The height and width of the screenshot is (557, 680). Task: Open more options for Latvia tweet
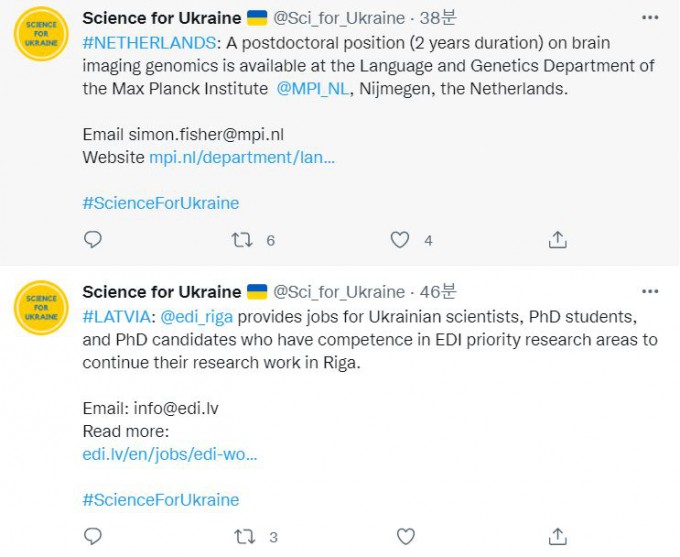pyautogui.click(x=651, y=292)
